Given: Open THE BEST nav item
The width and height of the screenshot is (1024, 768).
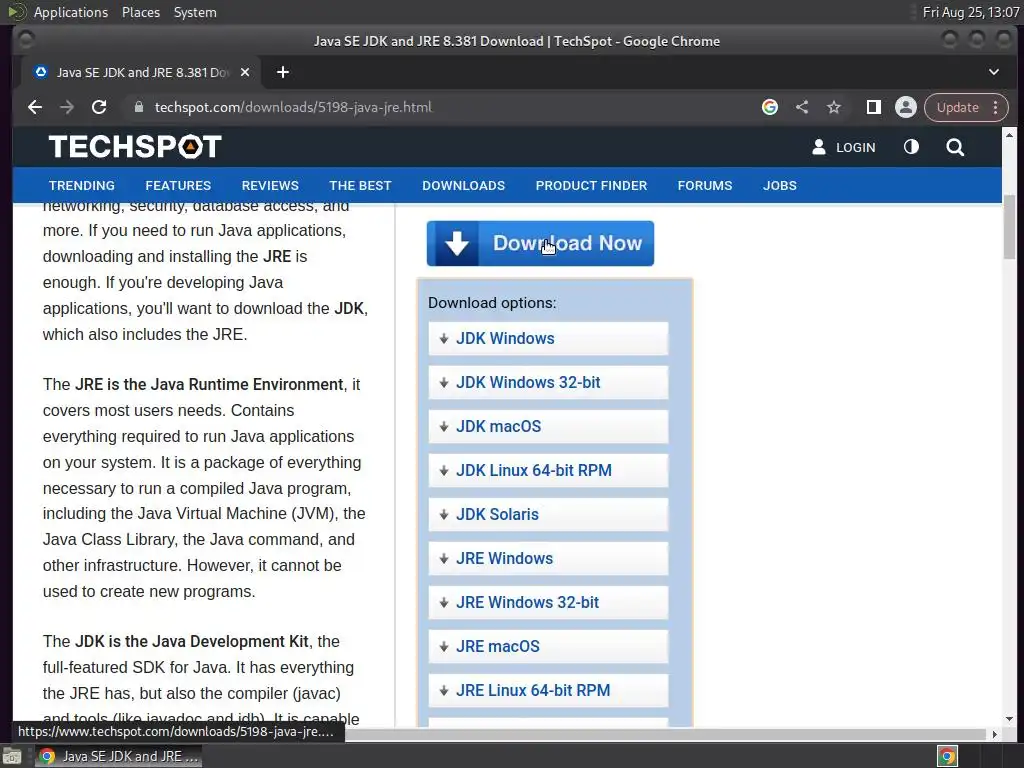Looking at the screenshot, I should click(x=360, y=185).
